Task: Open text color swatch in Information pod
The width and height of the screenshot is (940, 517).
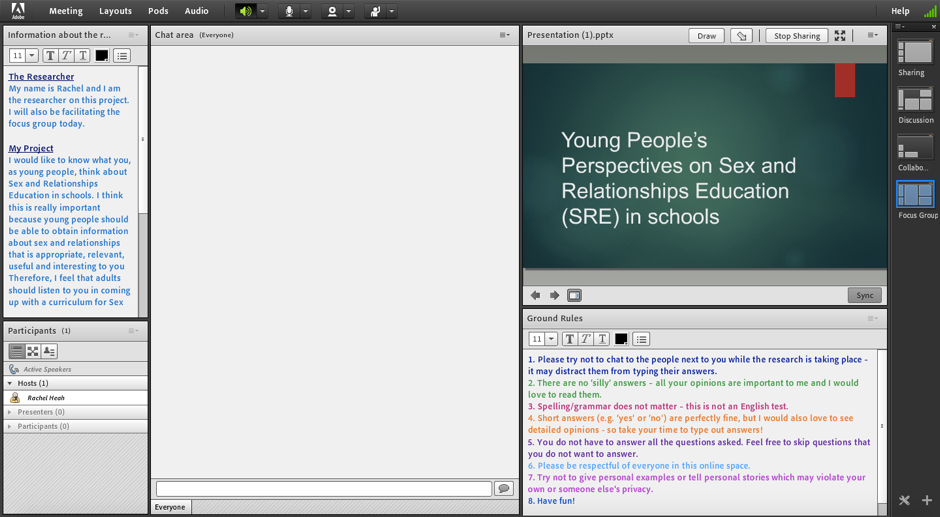Action: 102,56
